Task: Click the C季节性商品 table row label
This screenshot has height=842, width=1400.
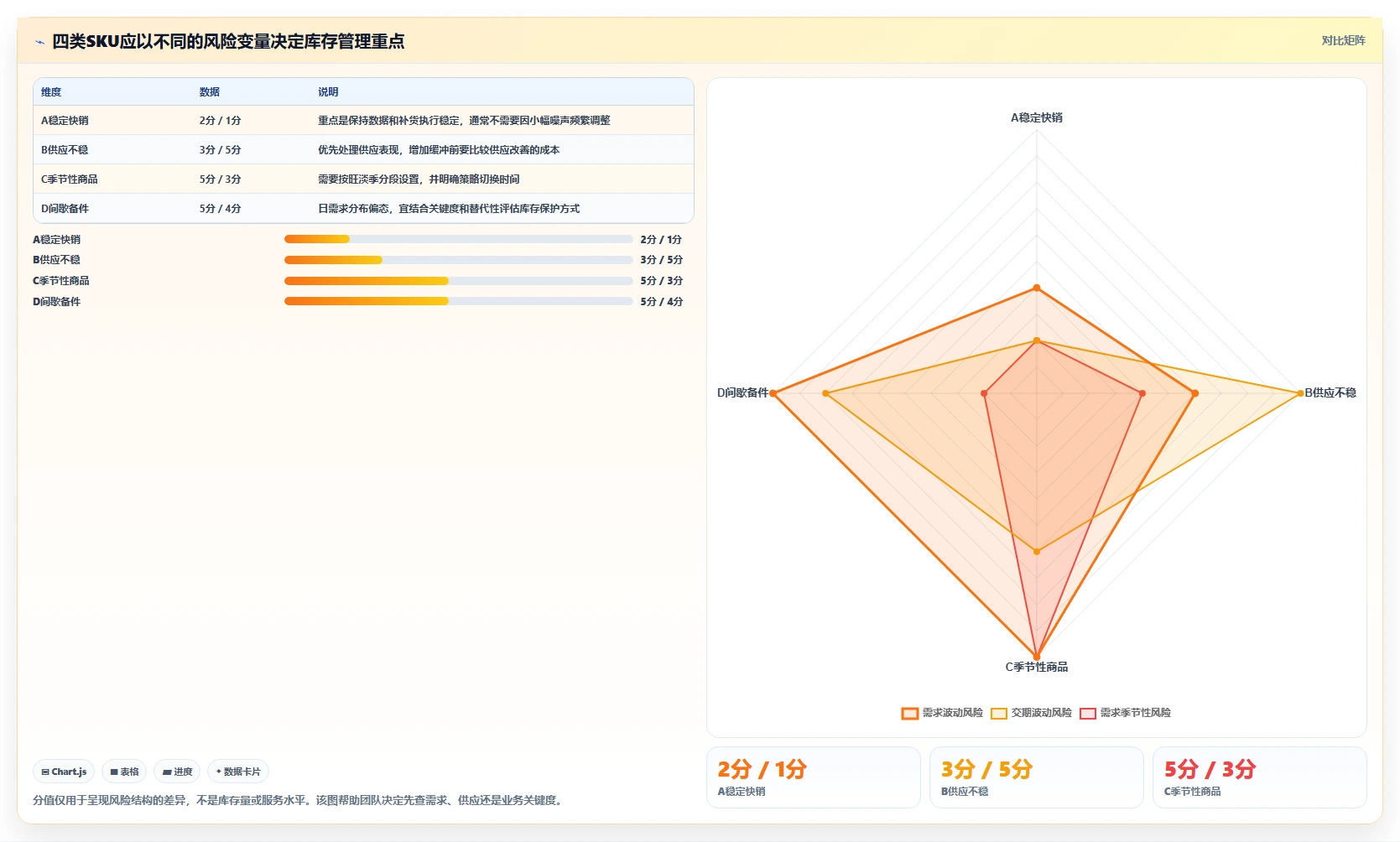Action: (x=70, y=179)
